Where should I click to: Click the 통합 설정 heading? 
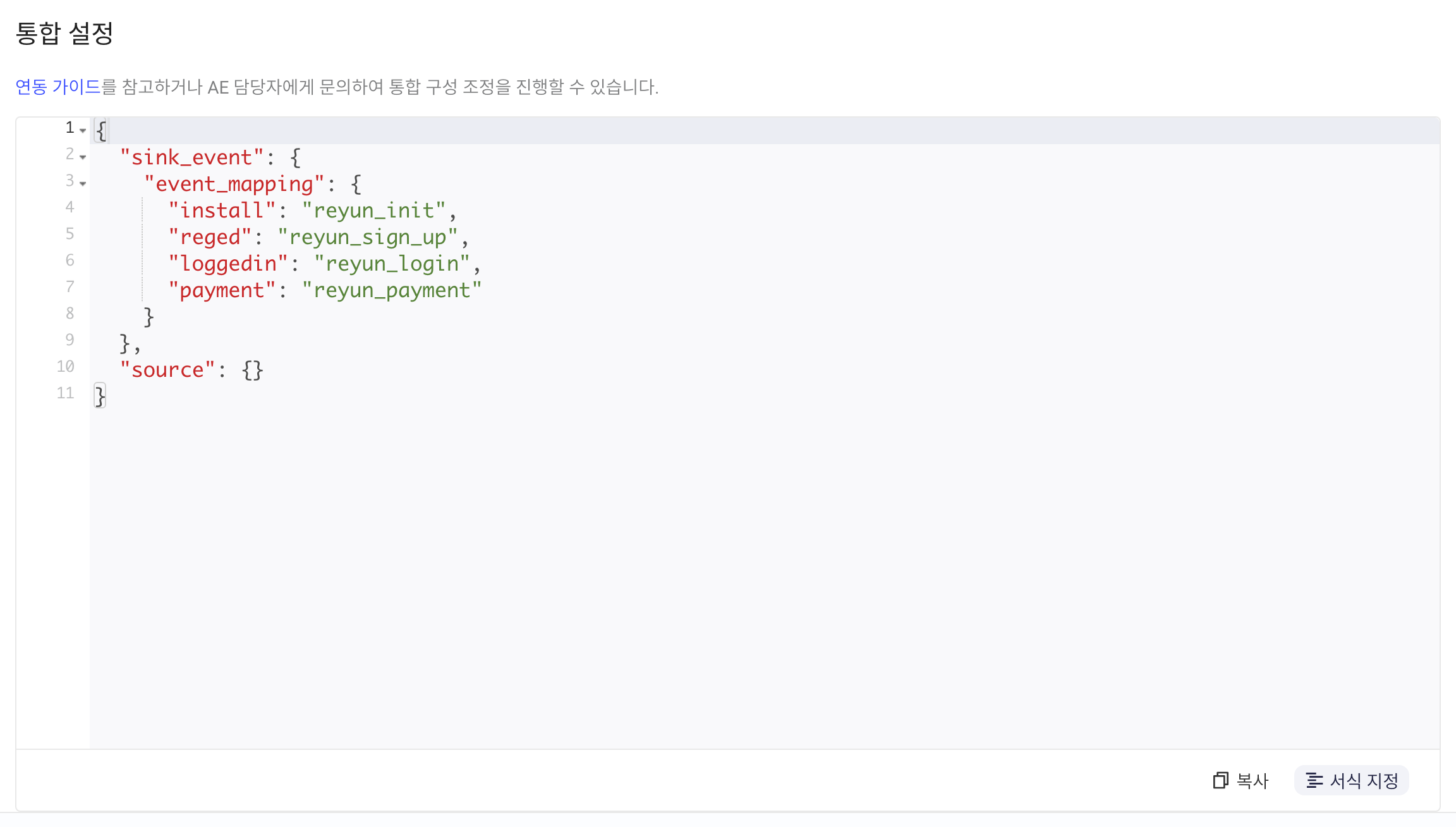pos(64,33)
